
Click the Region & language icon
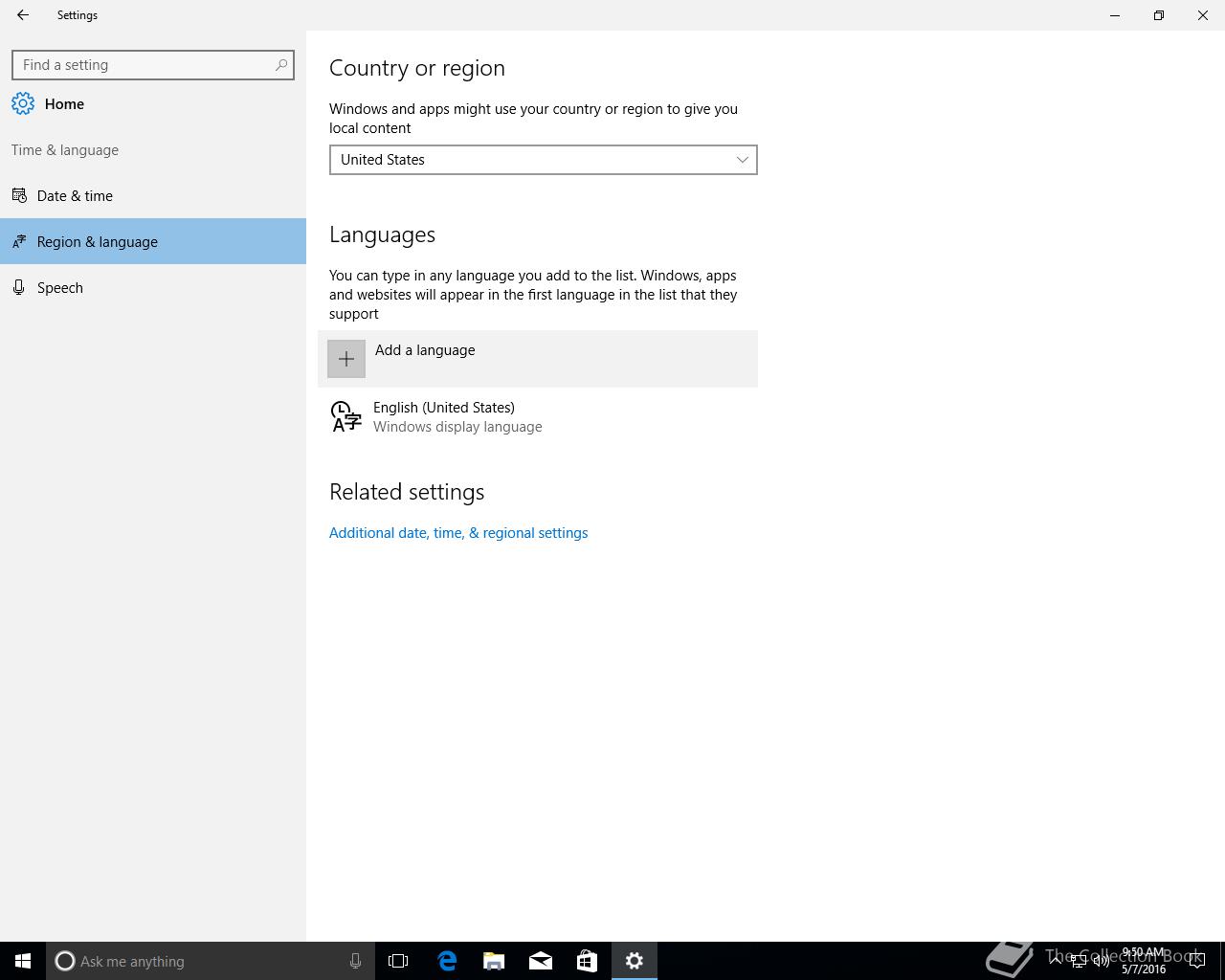pyautogui.click(x=18, y=241)
